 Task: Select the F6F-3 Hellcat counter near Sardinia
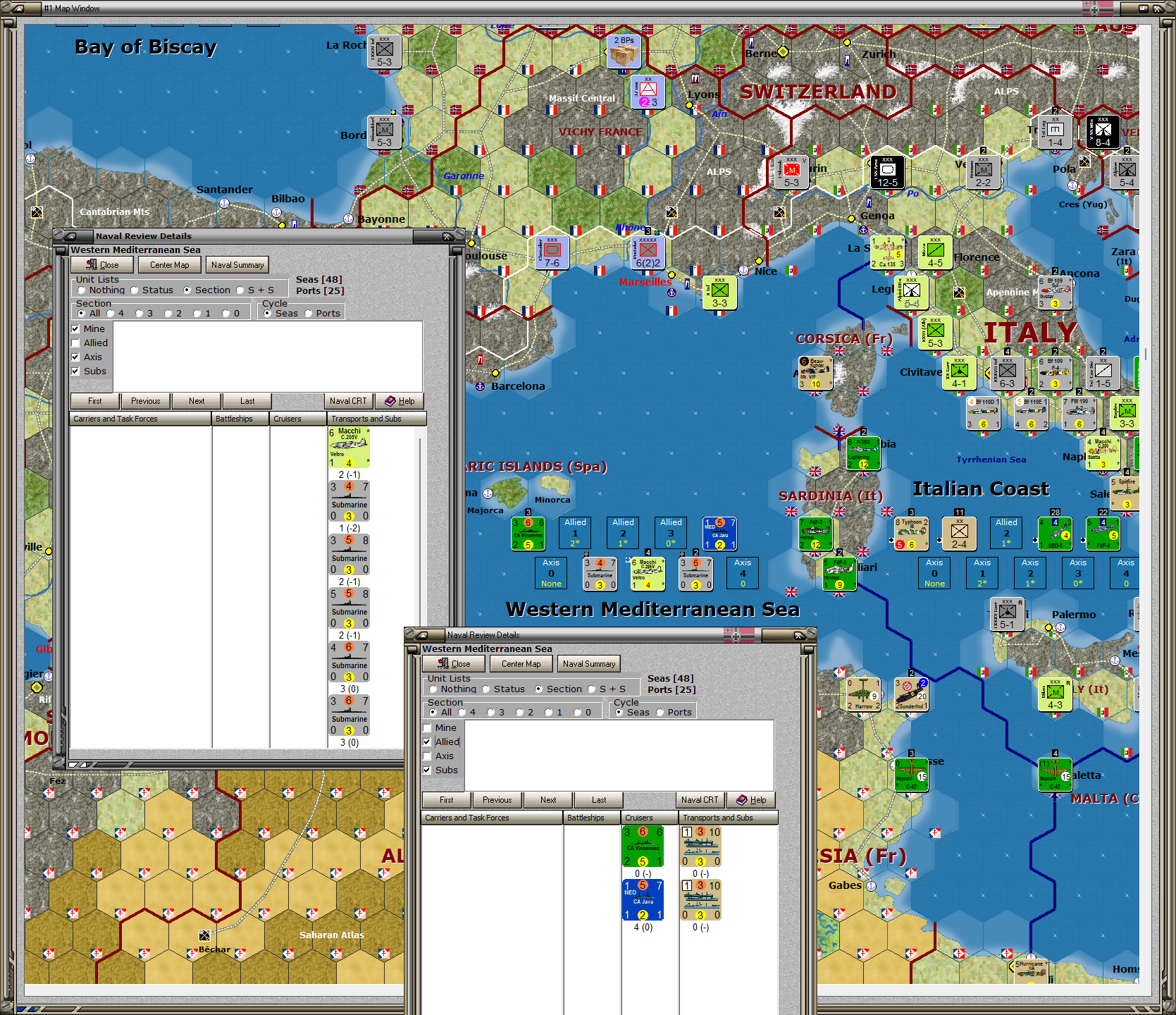click(x=815, y=534)
